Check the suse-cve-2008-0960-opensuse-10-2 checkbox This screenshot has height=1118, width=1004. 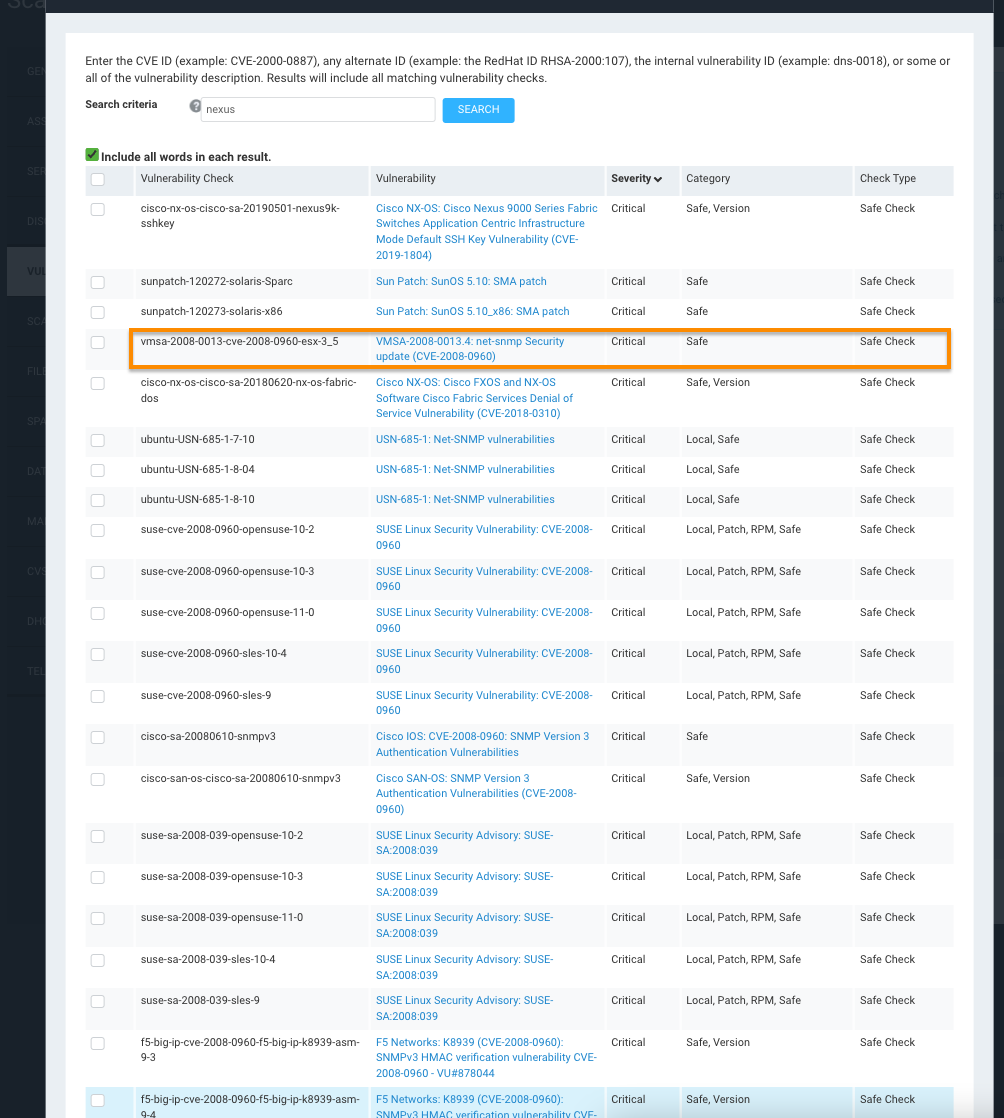click(x=98, y=530)
